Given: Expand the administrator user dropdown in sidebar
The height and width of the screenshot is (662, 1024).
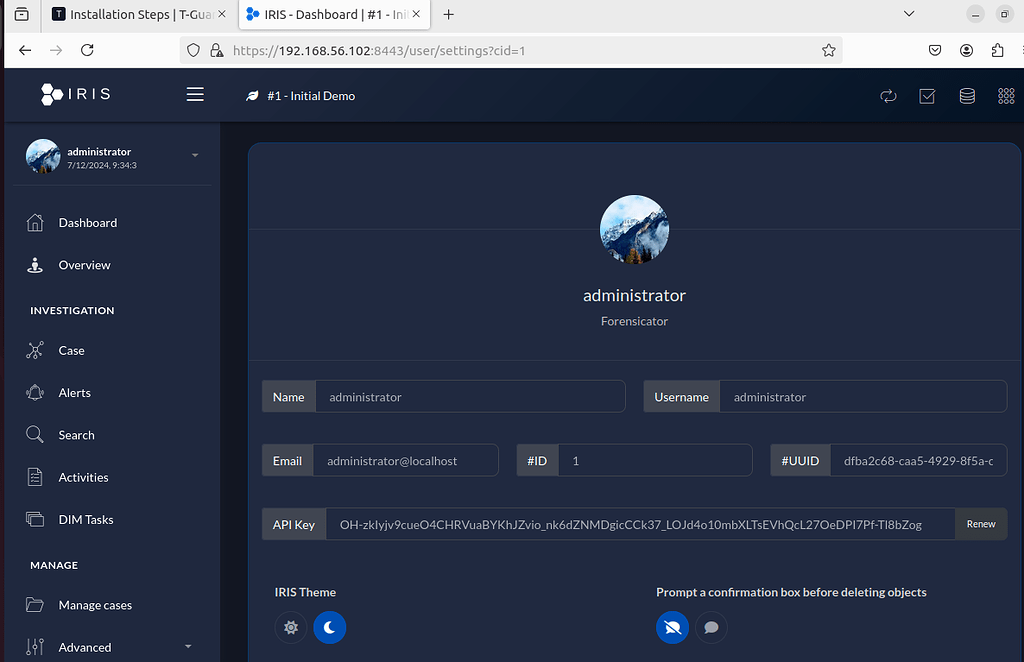Looking at the screenshot, I should [195, 156].
